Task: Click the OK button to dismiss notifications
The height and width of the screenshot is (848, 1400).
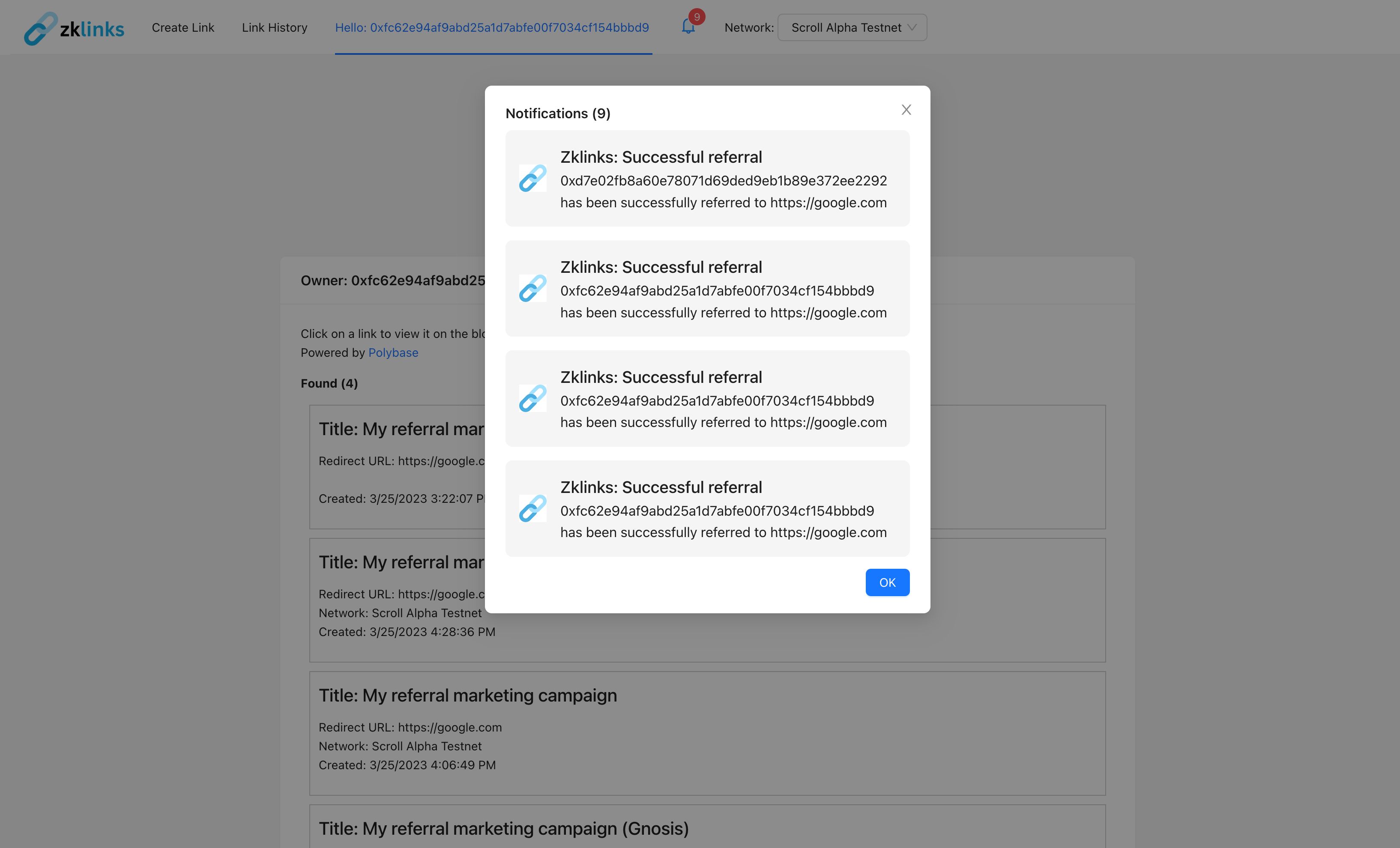Action: (887, 582)
